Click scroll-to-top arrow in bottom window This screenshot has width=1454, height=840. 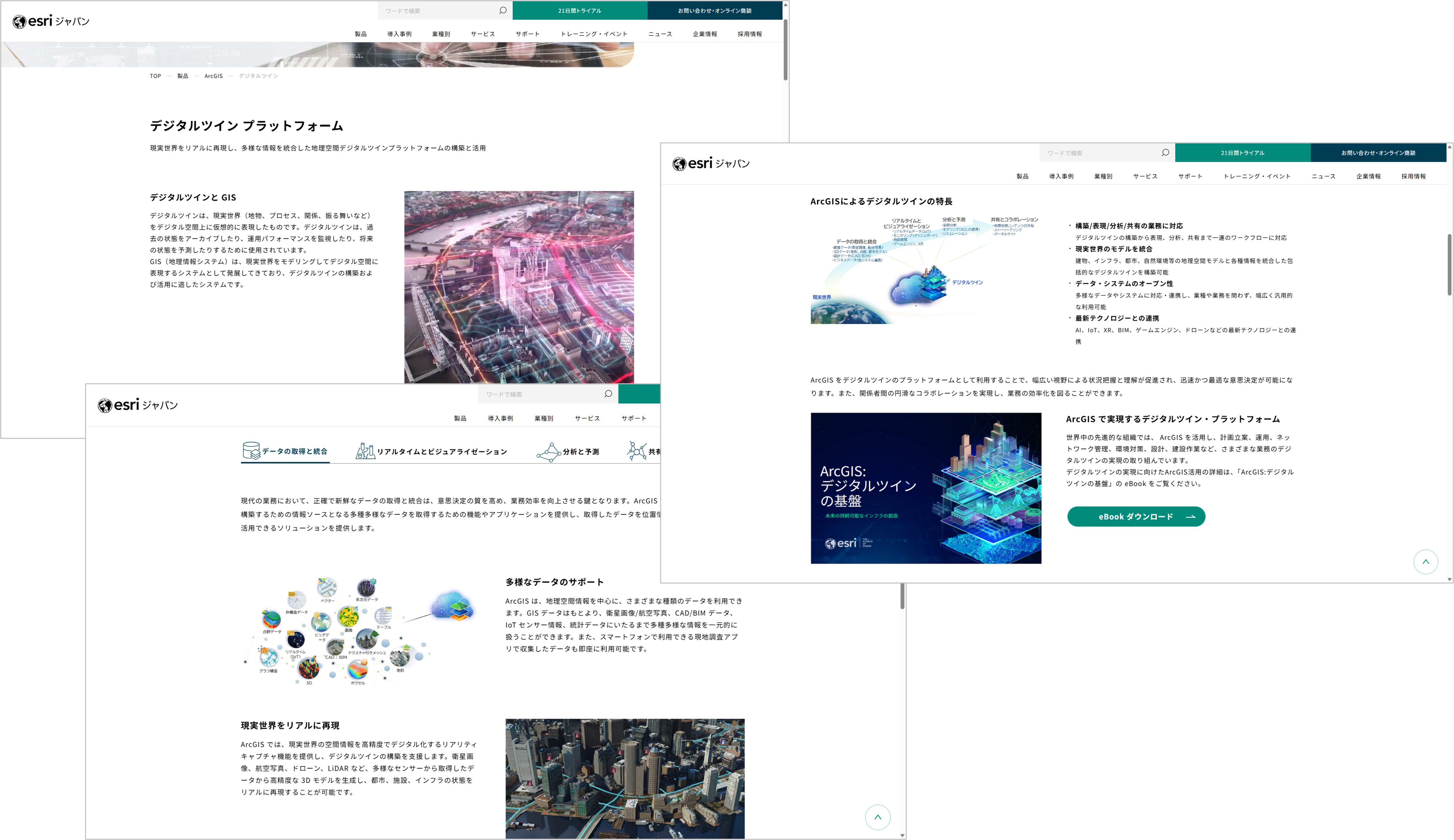pyautogui.click(x=877, y=817)
